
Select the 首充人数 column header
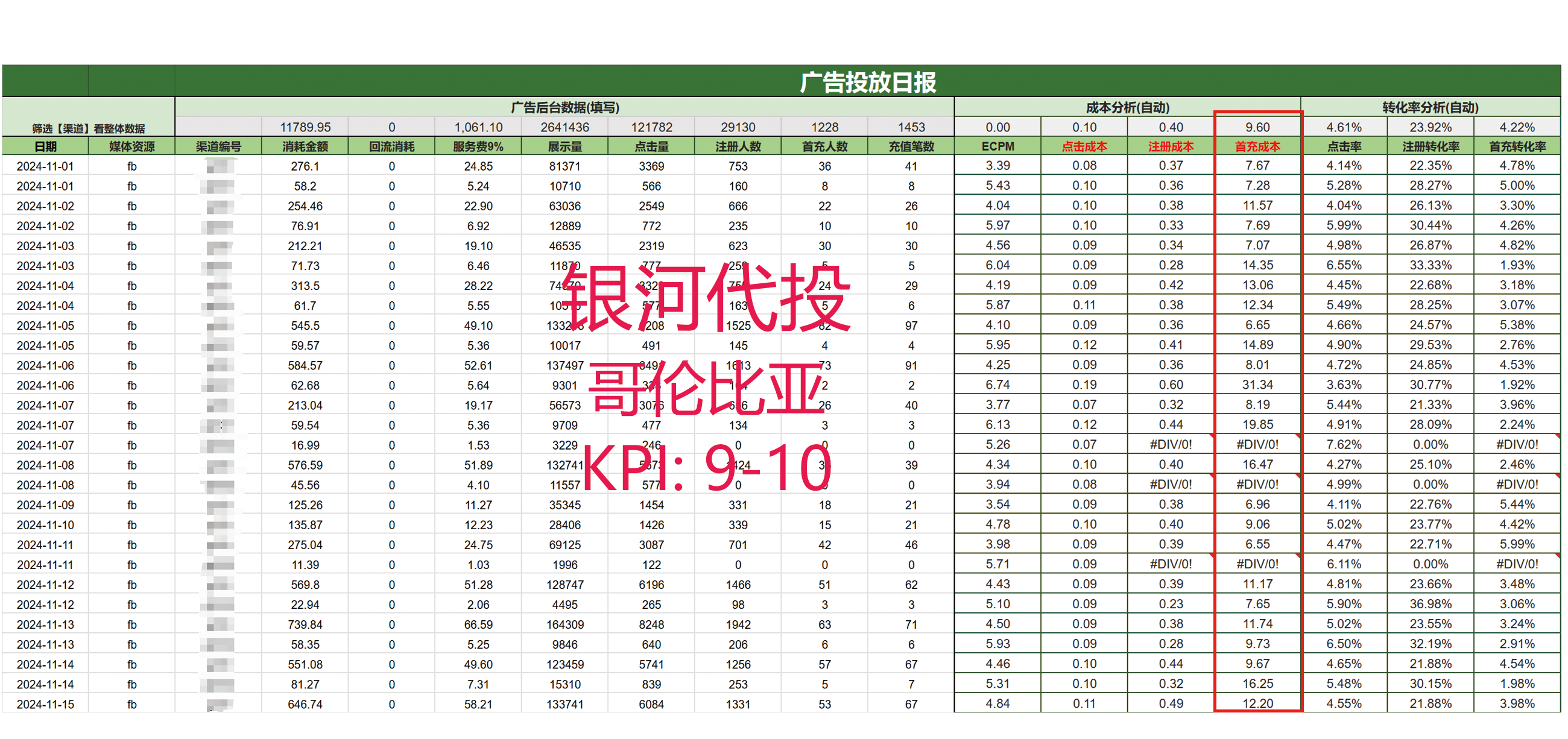824,146
